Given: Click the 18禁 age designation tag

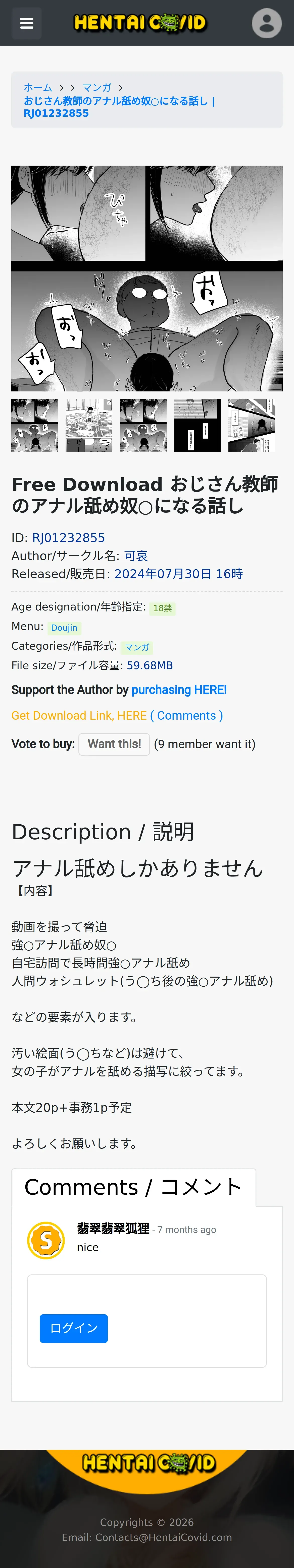Looking at the screenshot, I should (x=162, y=608).
